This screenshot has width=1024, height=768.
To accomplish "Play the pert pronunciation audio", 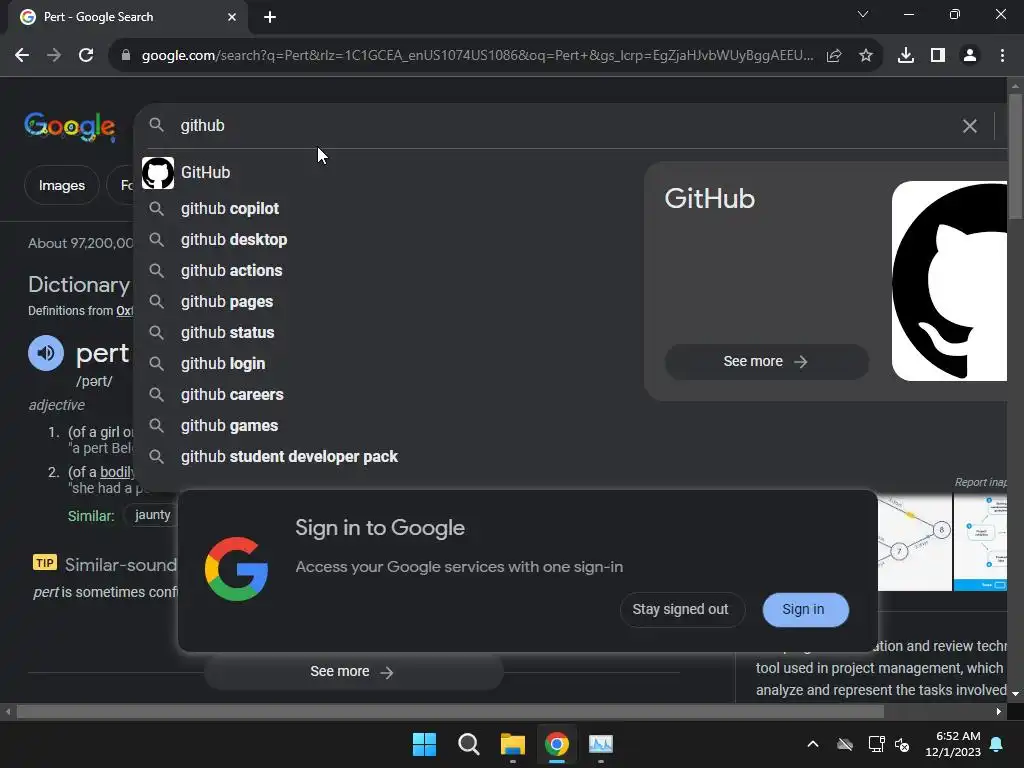I will [46, 353].
